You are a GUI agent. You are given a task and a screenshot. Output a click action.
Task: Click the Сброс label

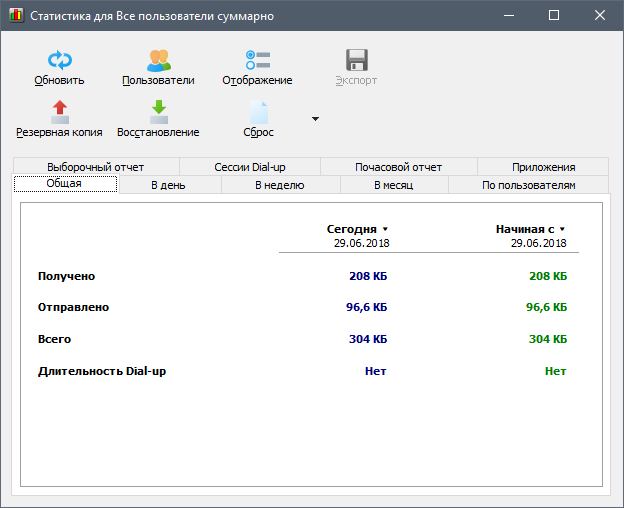pyautogui.click(x=259, y=132)
